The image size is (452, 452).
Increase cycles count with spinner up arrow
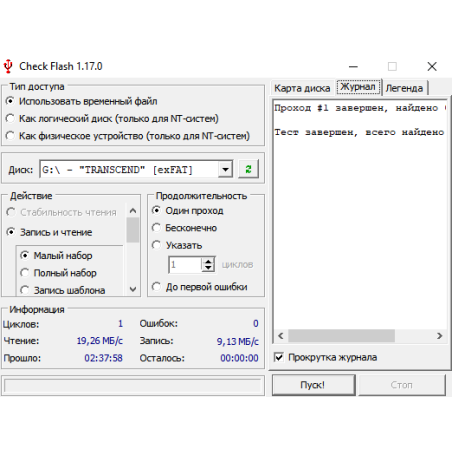pos(208,261)
